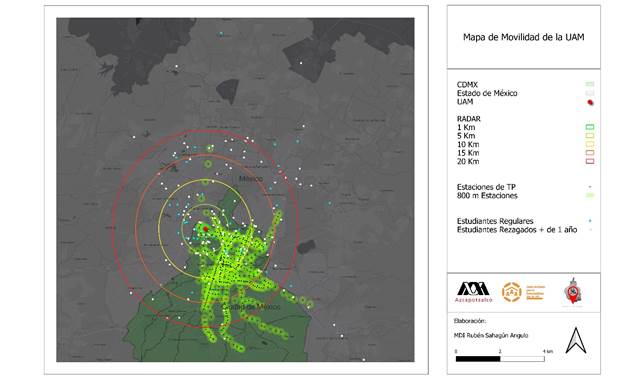Image resolution: width=627 pixels, height=384 pixels.
Task: Click the red map pin logo
Action: point(573,291)
